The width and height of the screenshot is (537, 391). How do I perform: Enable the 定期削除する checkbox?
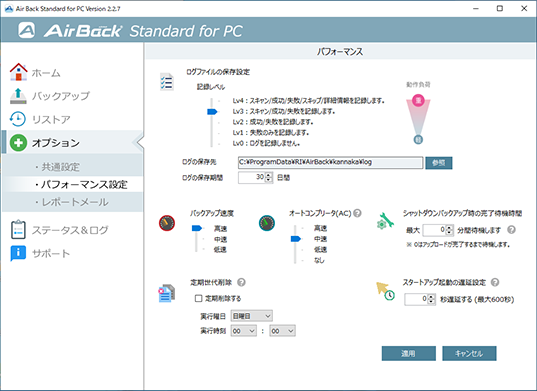coord(198,299)
